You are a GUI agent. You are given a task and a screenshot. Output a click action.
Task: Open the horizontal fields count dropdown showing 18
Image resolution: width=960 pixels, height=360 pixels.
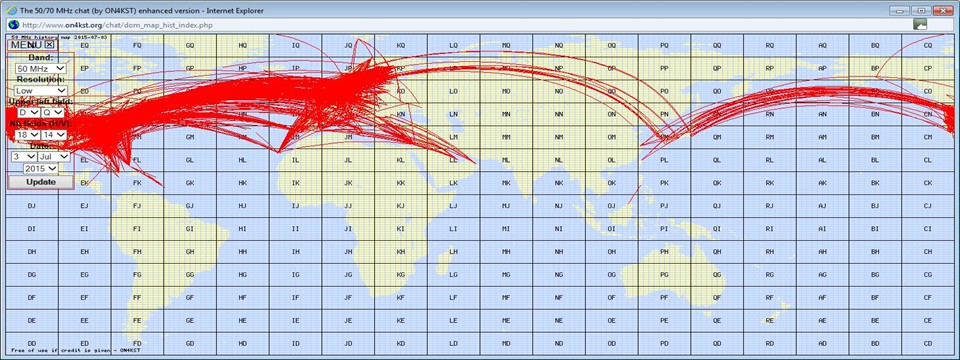click(x=28, y=135)
